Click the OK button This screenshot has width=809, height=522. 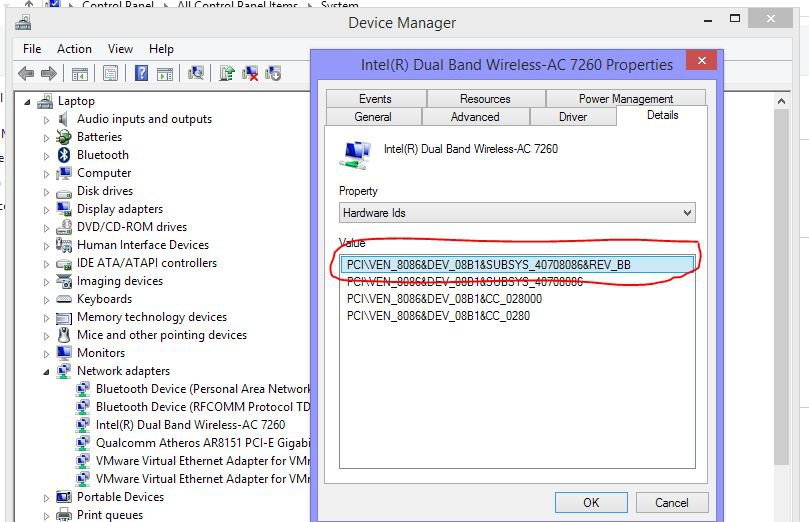591,502
